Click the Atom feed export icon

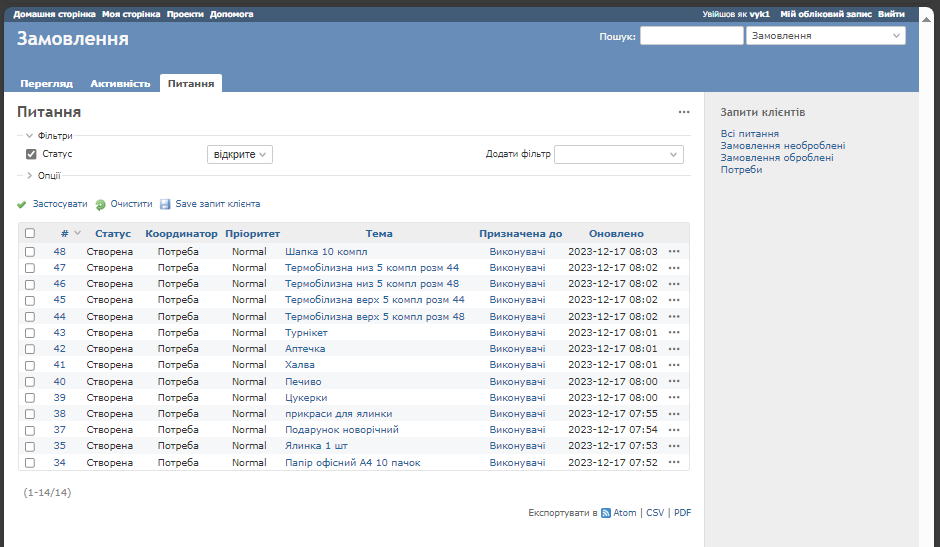click(x=606, y=513)
